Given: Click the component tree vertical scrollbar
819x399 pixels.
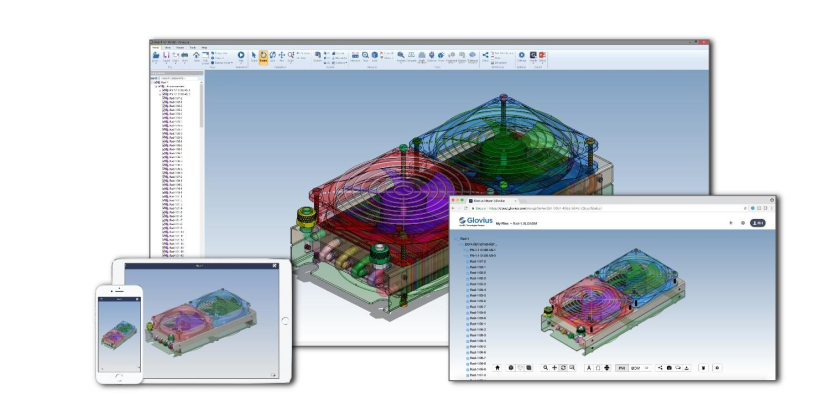Looking at the screenshot, I should (x=202, y=167).
